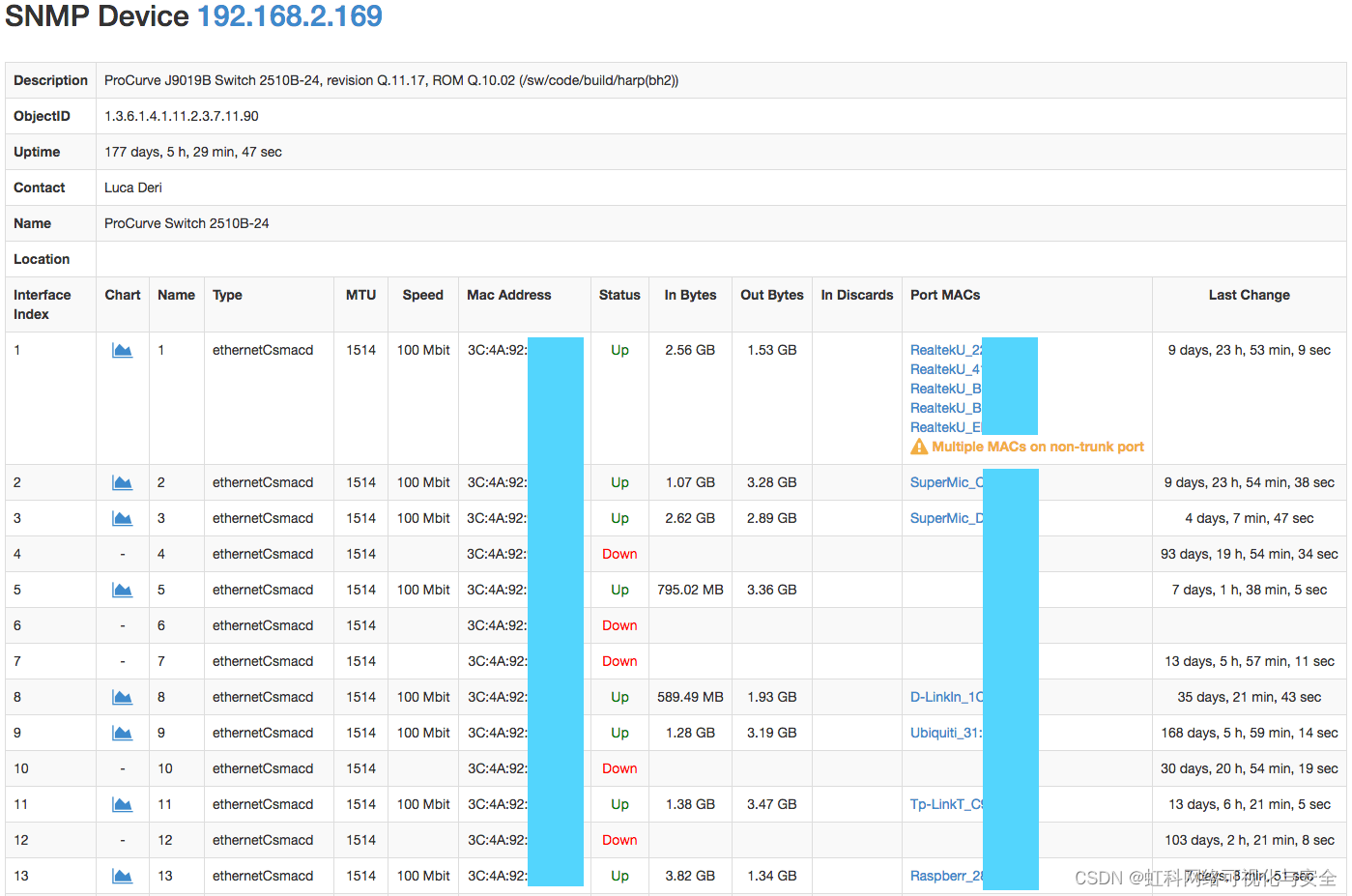Open the SuperMic_D port MAC link
The width and height of the screenshot is (1352, 896).
(947, 518)
